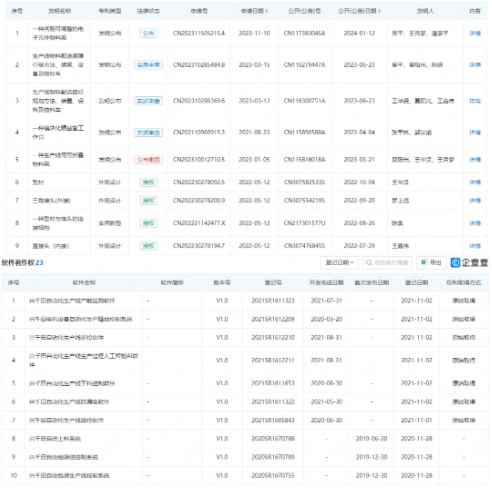Click the 发明名称 column header

(59, 11)
